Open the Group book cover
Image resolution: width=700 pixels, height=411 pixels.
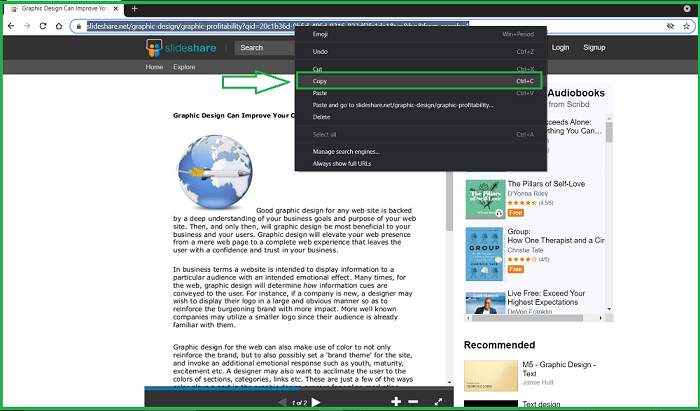point(484,254)
